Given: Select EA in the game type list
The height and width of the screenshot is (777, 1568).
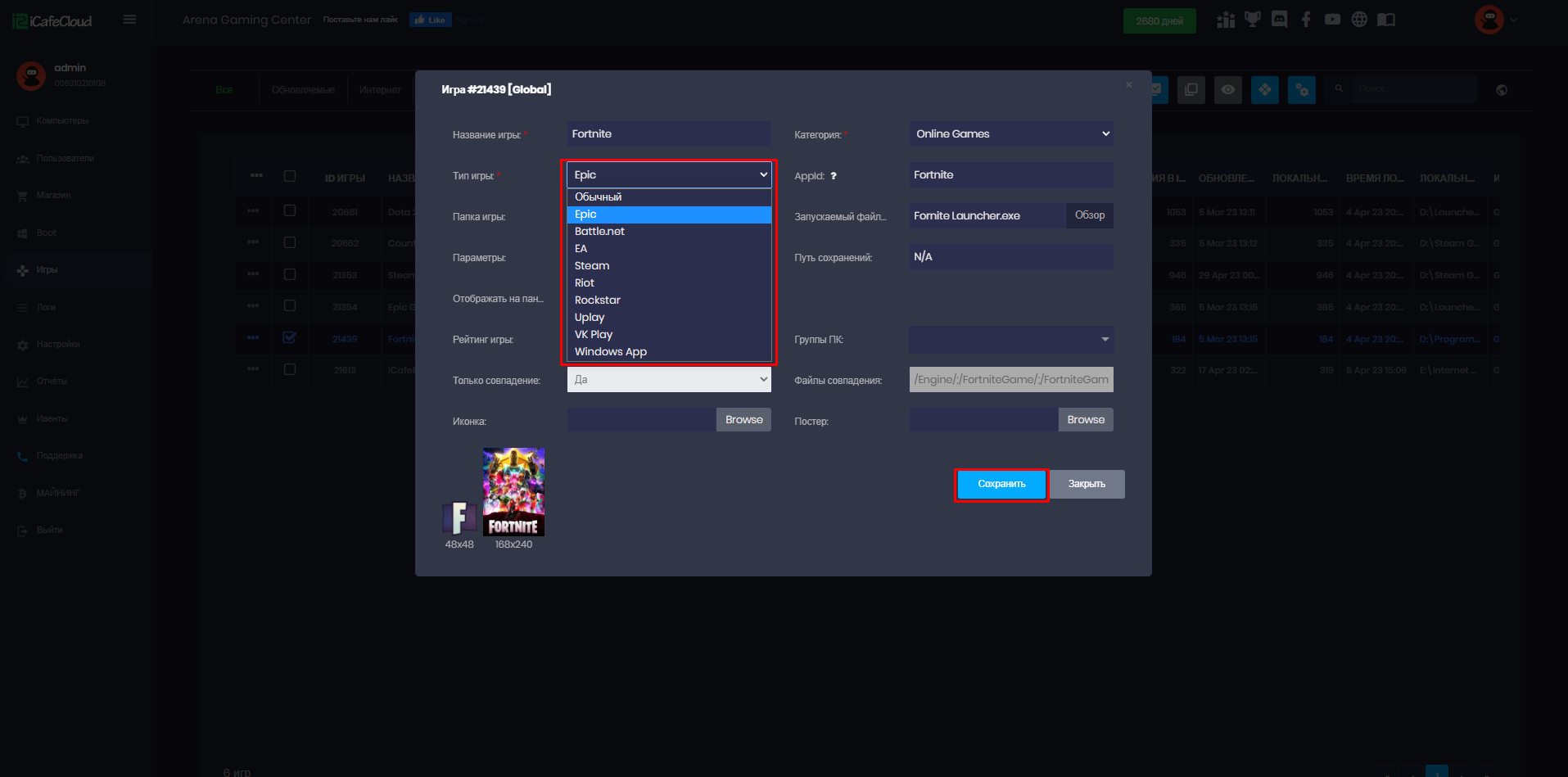Looking at the screenshot, I should click(x=669, y=249).
